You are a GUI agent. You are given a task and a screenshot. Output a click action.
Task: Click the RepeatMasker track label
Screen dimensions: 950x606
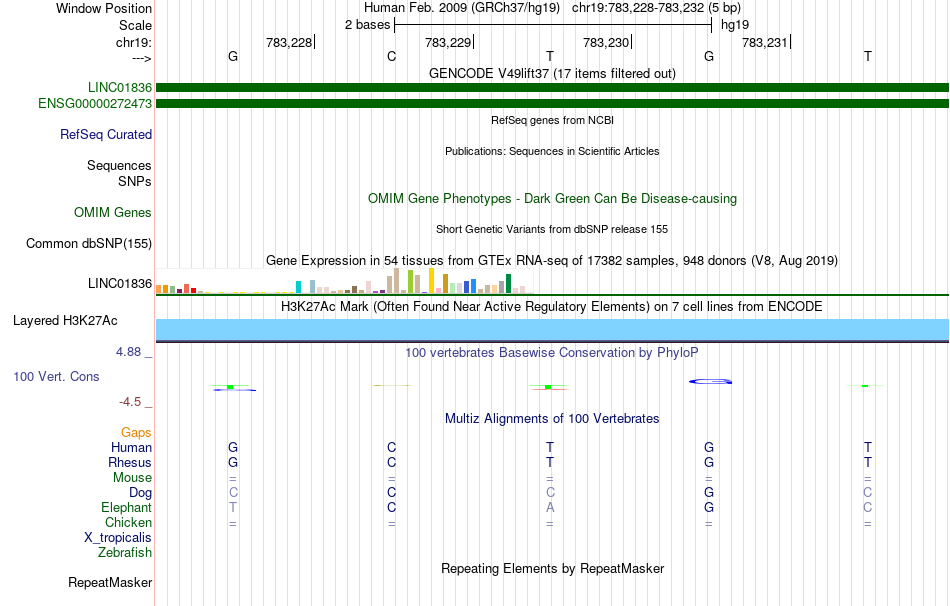pyautogui.click(x=110, y=583)
